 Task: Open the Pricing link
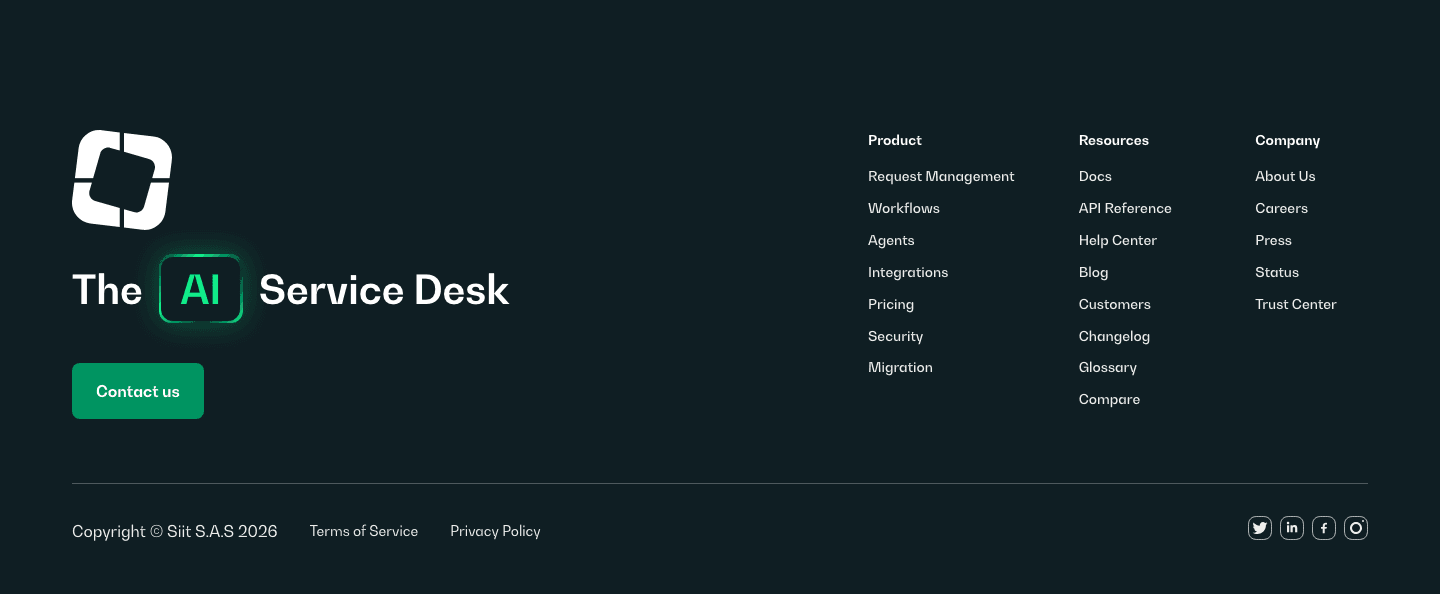891,304
